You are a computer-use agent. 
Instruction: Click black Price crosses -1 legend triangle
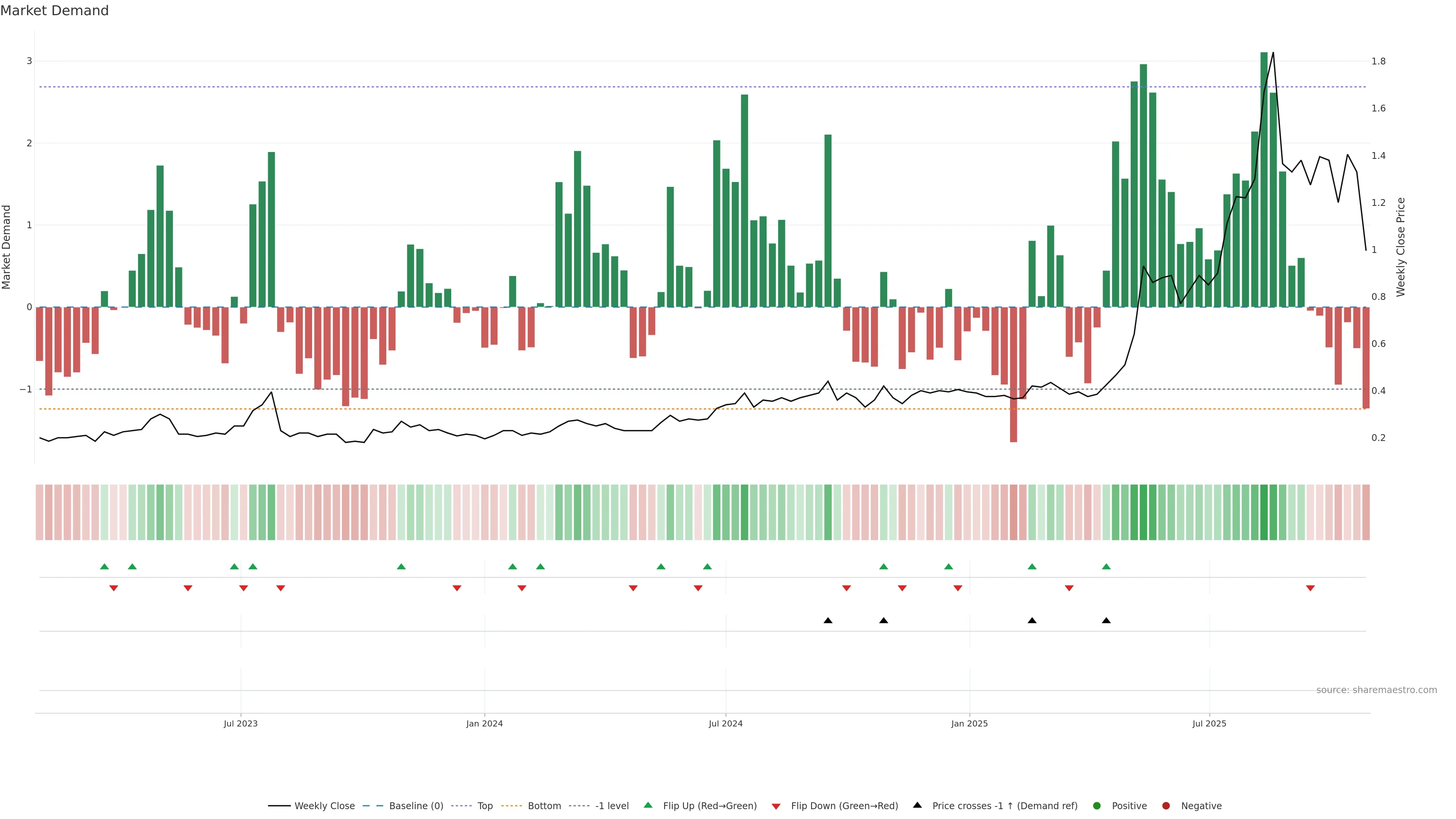[917, 805]
